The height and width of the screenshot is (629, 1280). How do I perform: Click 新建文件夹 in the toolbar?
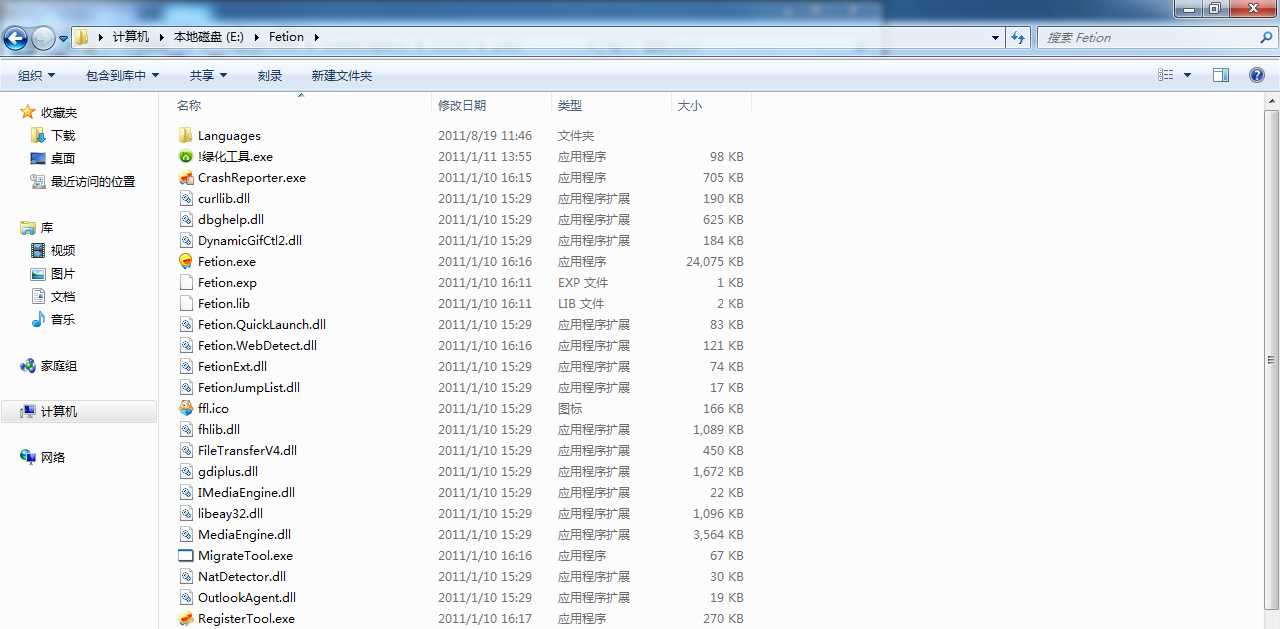point(342,75)
